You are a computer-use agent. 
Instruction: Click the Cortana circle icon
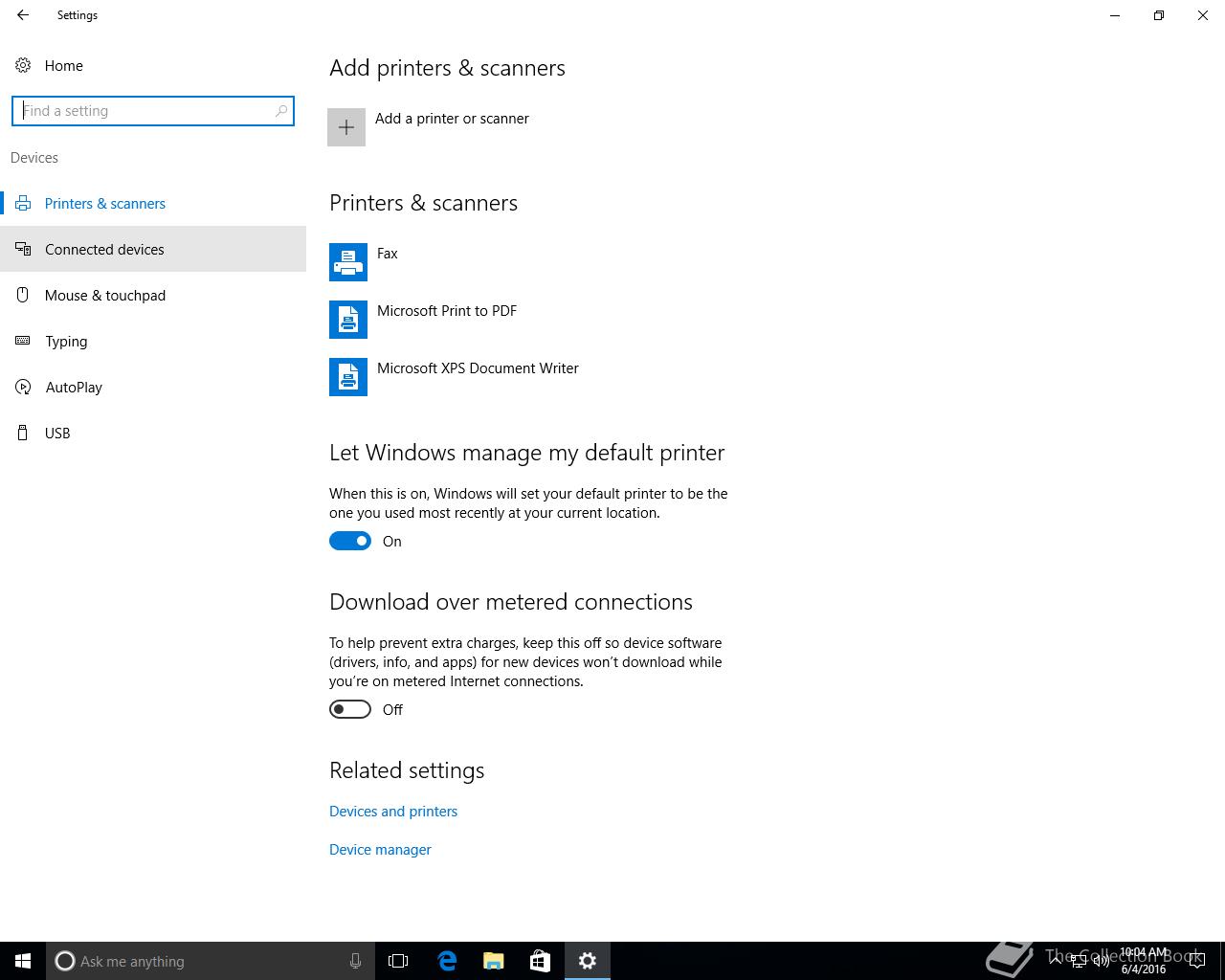(x=65, y=961)
